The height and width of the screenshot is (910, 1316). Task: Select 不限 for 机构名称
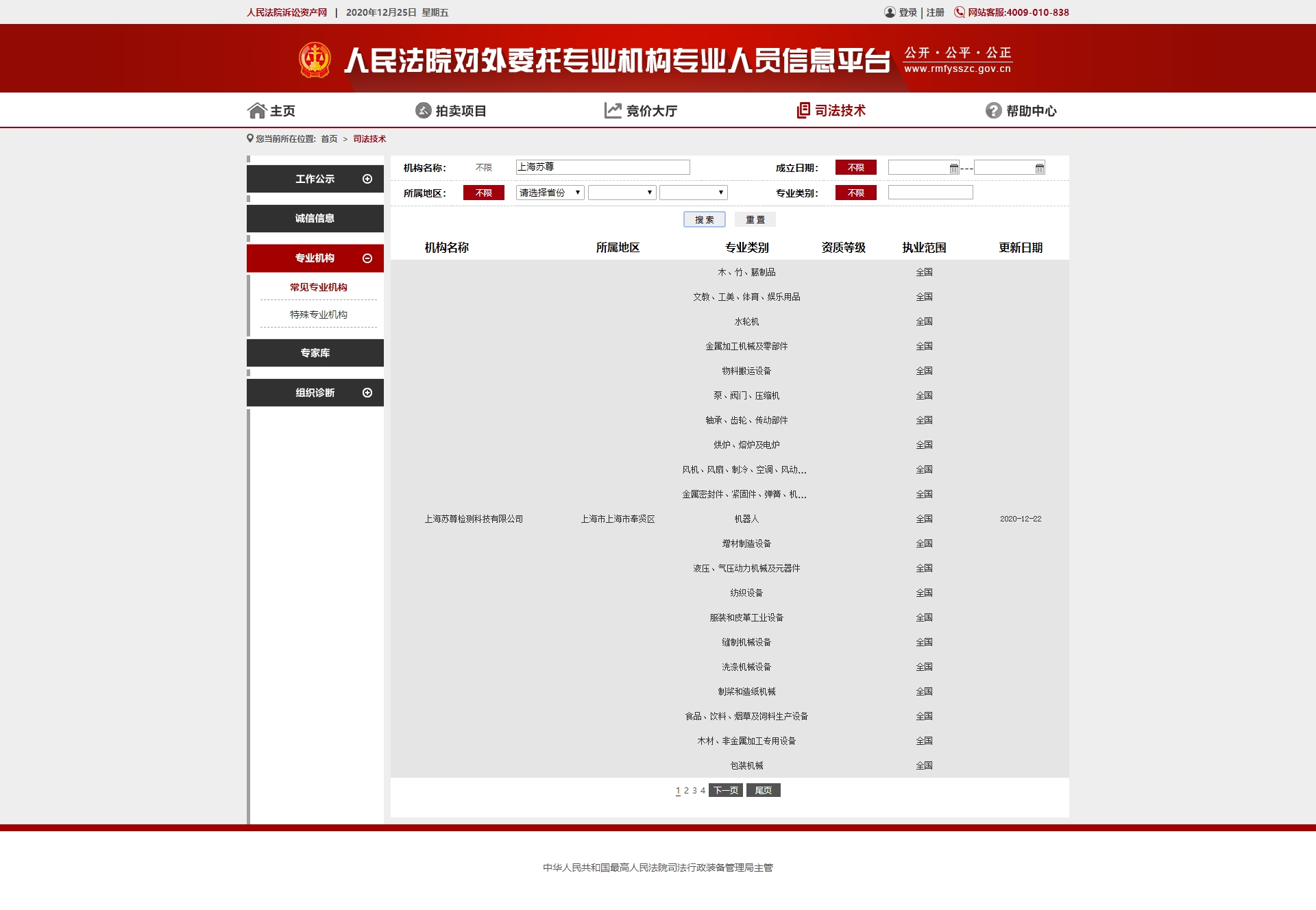pos(484,167)
